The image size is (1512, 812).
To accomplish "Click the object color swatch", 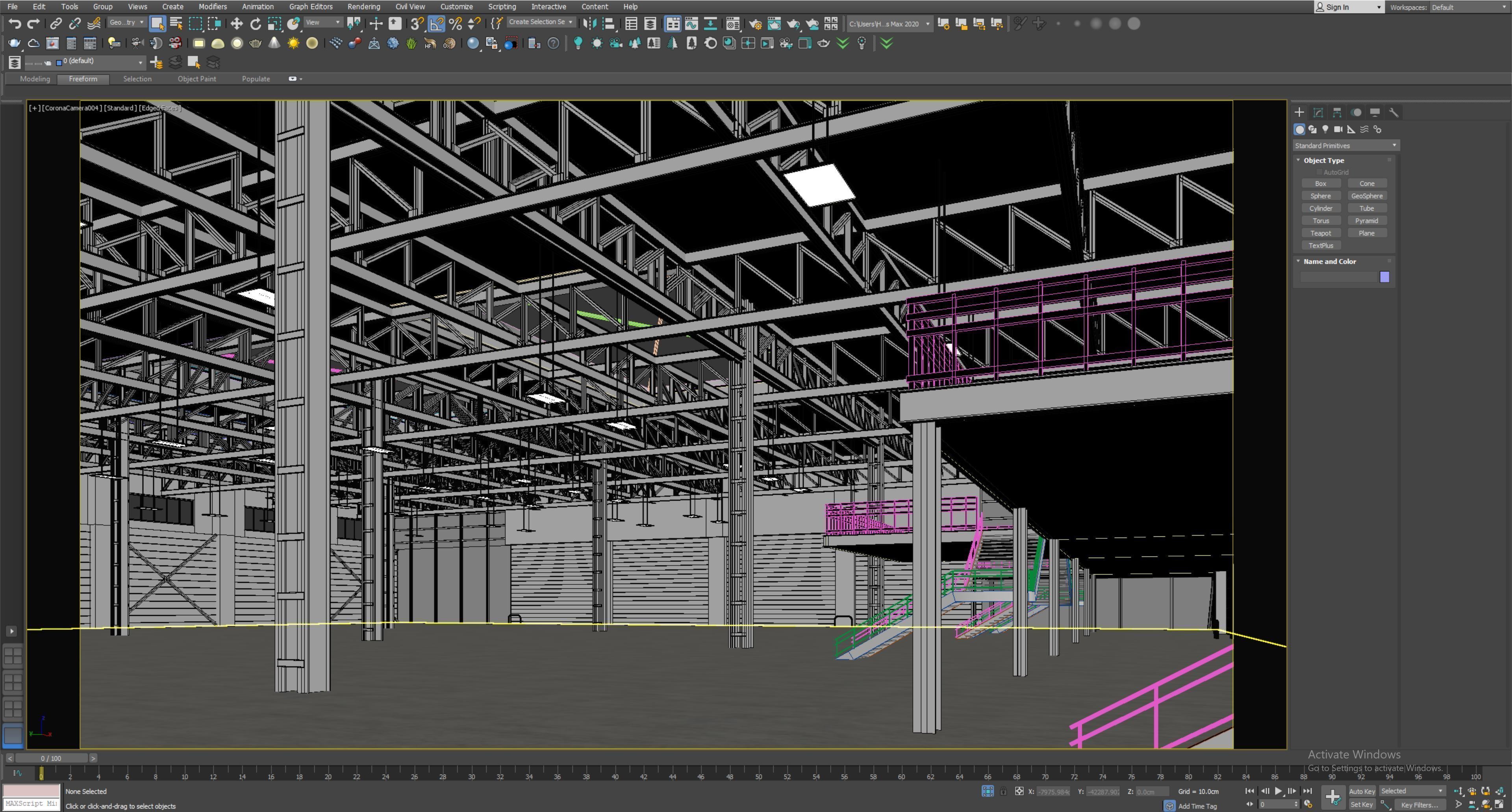I will tap(1385, 277).
